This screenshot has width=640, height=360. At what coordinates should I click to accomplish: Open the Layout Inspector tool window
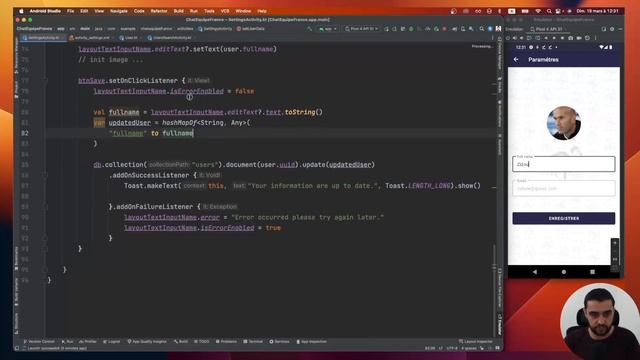coord(476,342)
